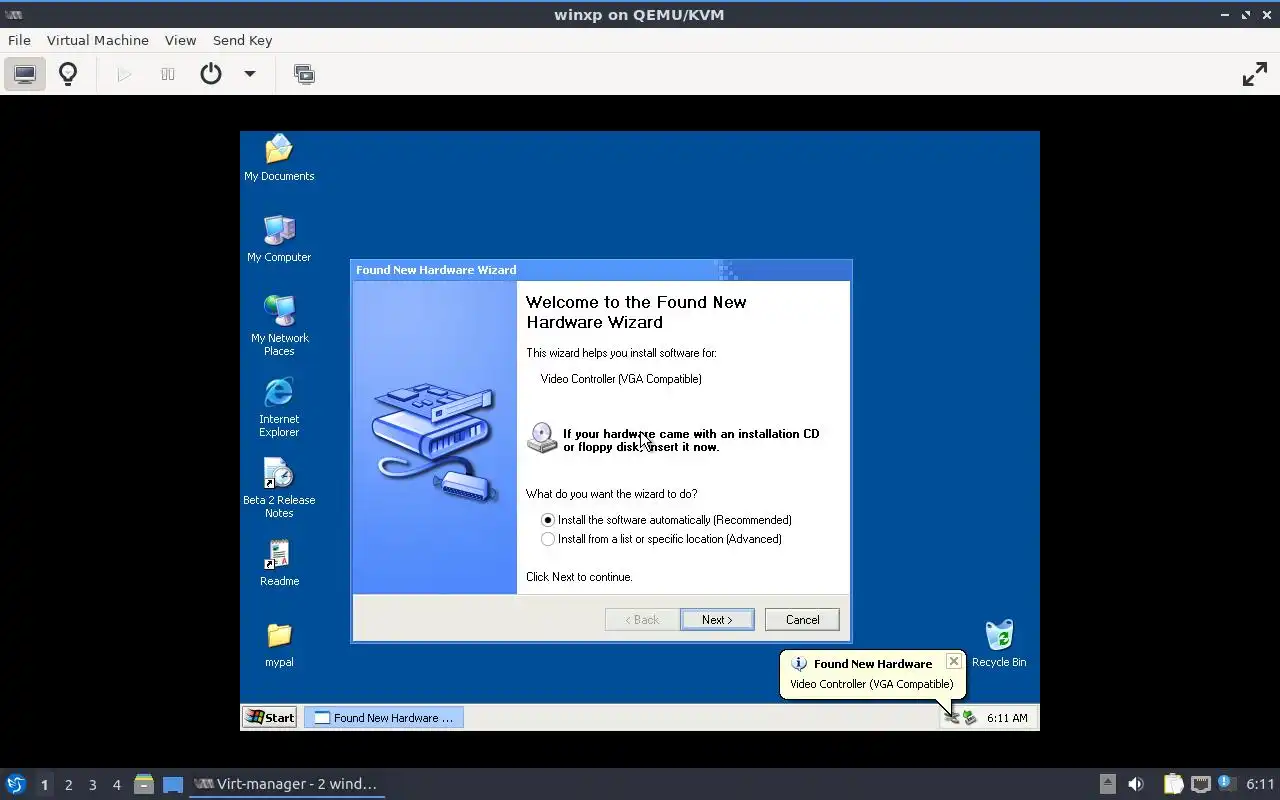The image size is (1280, 800).
Task: Click the installation CD icon in wizard
Action: pos(542,438)
